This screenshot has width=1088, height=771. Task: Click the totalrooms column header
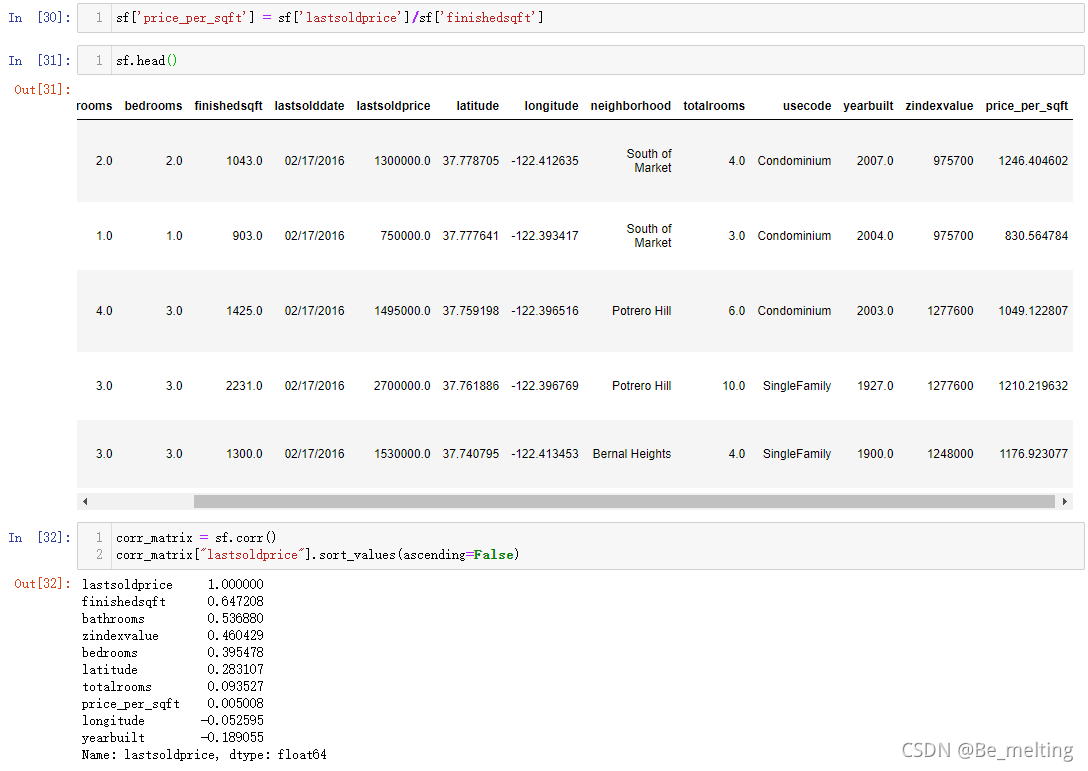click(x=714, y=105)
